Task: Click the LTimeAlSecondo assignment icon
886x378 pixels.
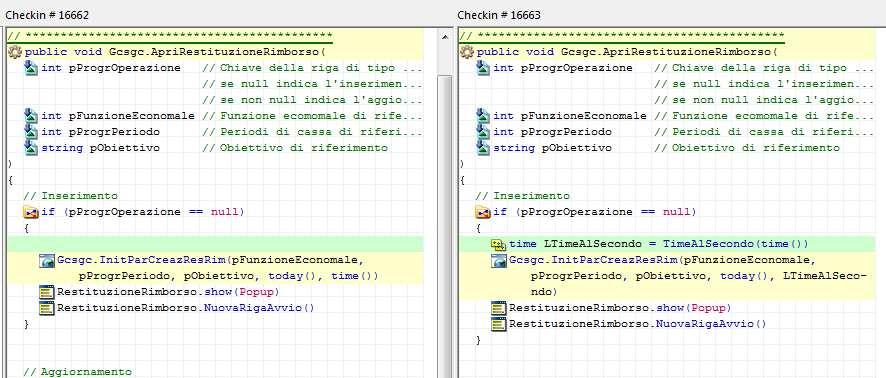Action: point(498,244)
